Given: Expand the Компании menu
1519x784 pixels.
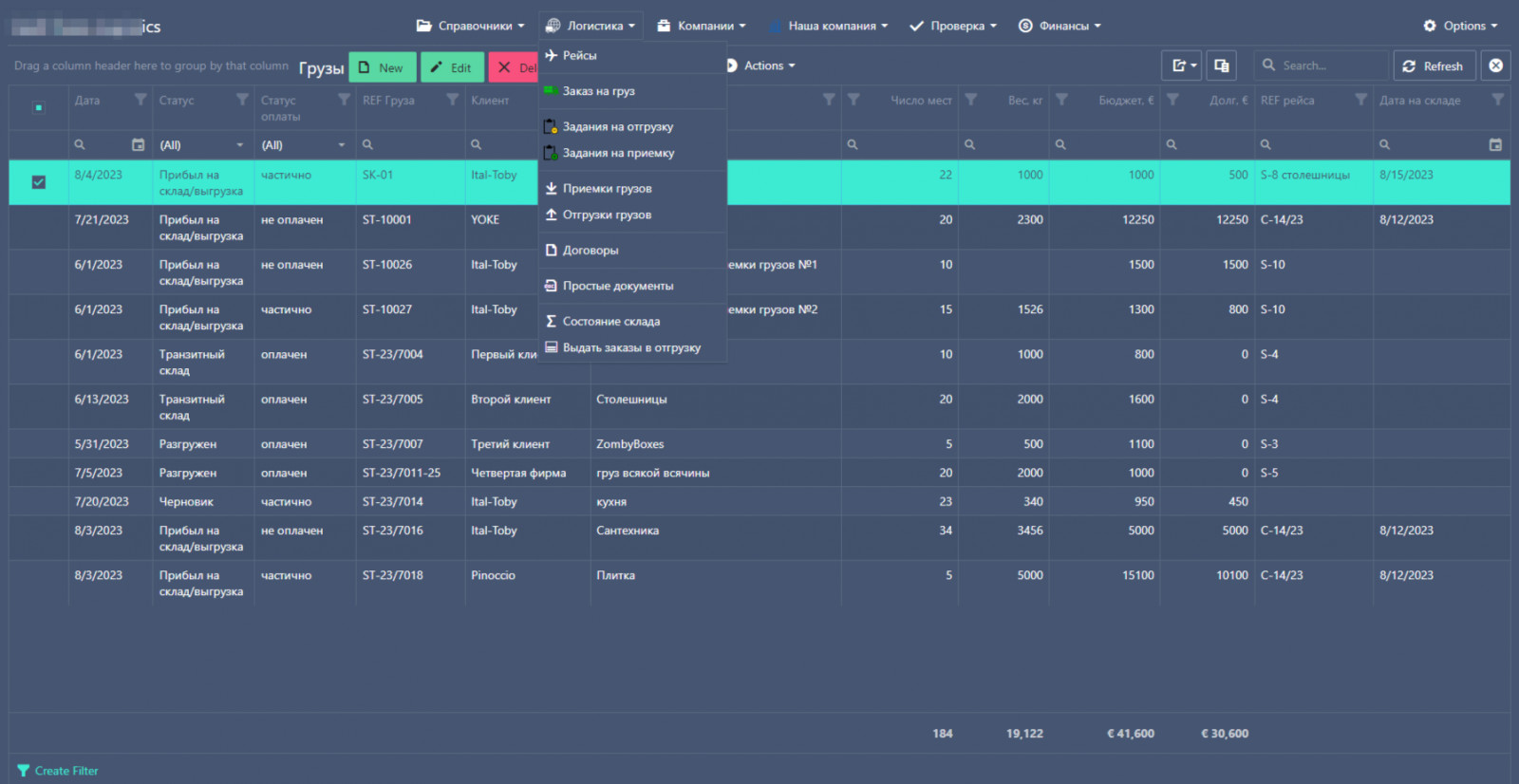Looking at the screenshot, I should 701,26.
